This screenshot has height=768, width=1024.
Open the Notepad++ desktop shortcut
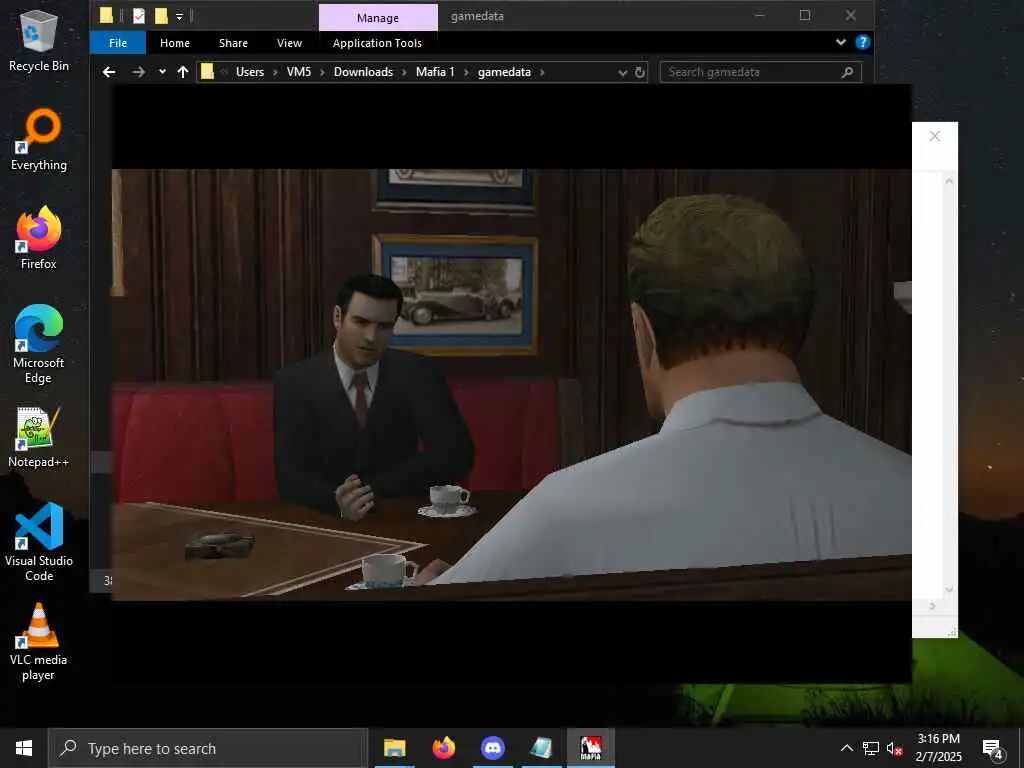(x=39, y=437)
